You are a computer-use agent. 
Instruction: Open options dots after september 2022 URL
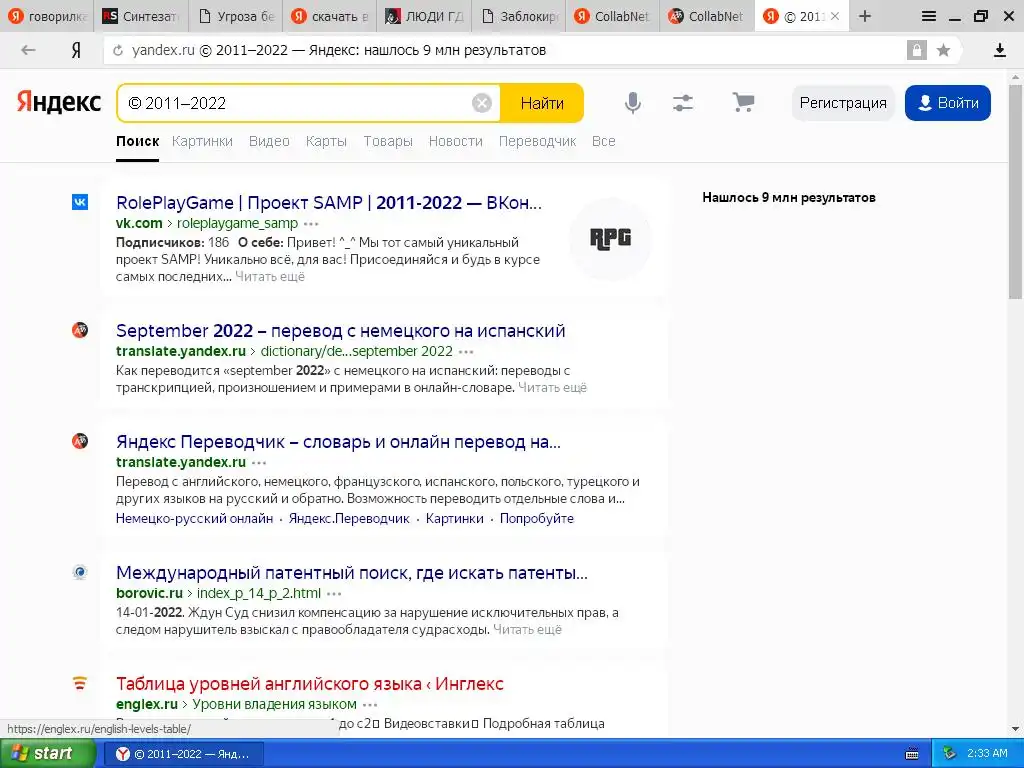coord(466,352)
